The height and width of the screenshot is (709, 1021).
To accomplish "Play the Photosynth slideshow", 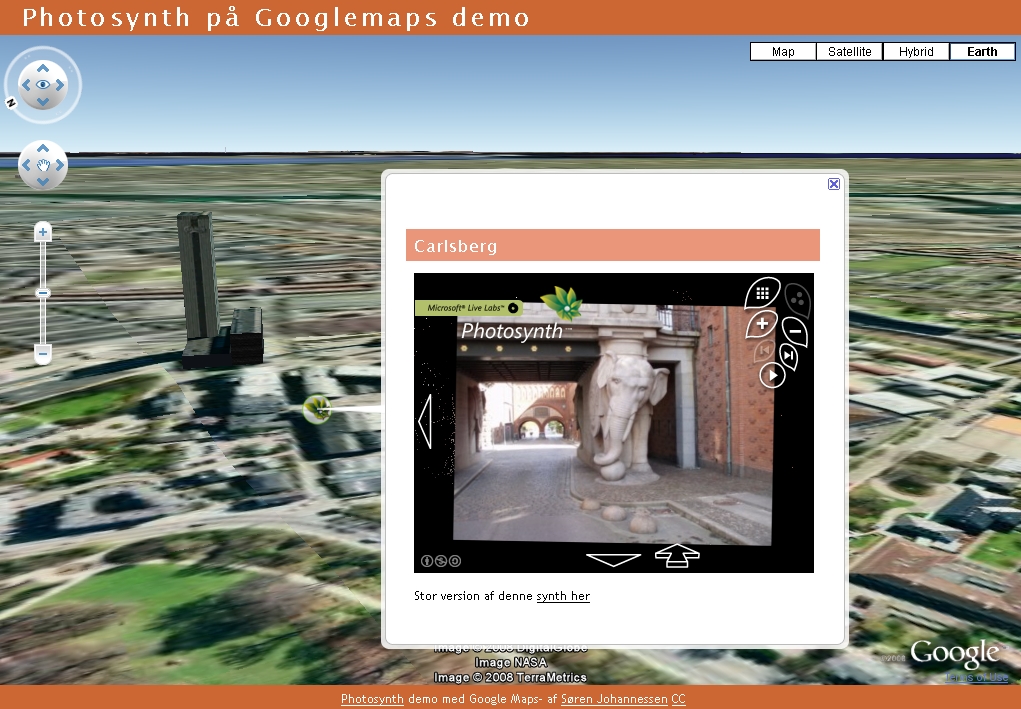I will pos(772,376).
